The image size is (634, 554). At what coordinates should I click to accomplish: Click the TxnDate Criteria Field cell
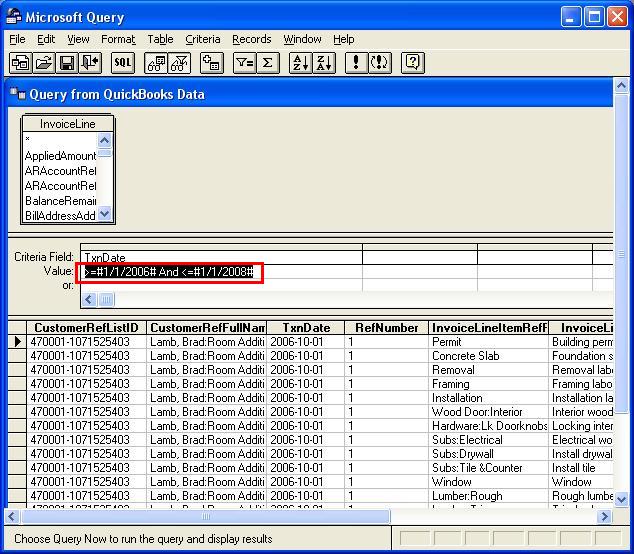click(x=222, y=258)
